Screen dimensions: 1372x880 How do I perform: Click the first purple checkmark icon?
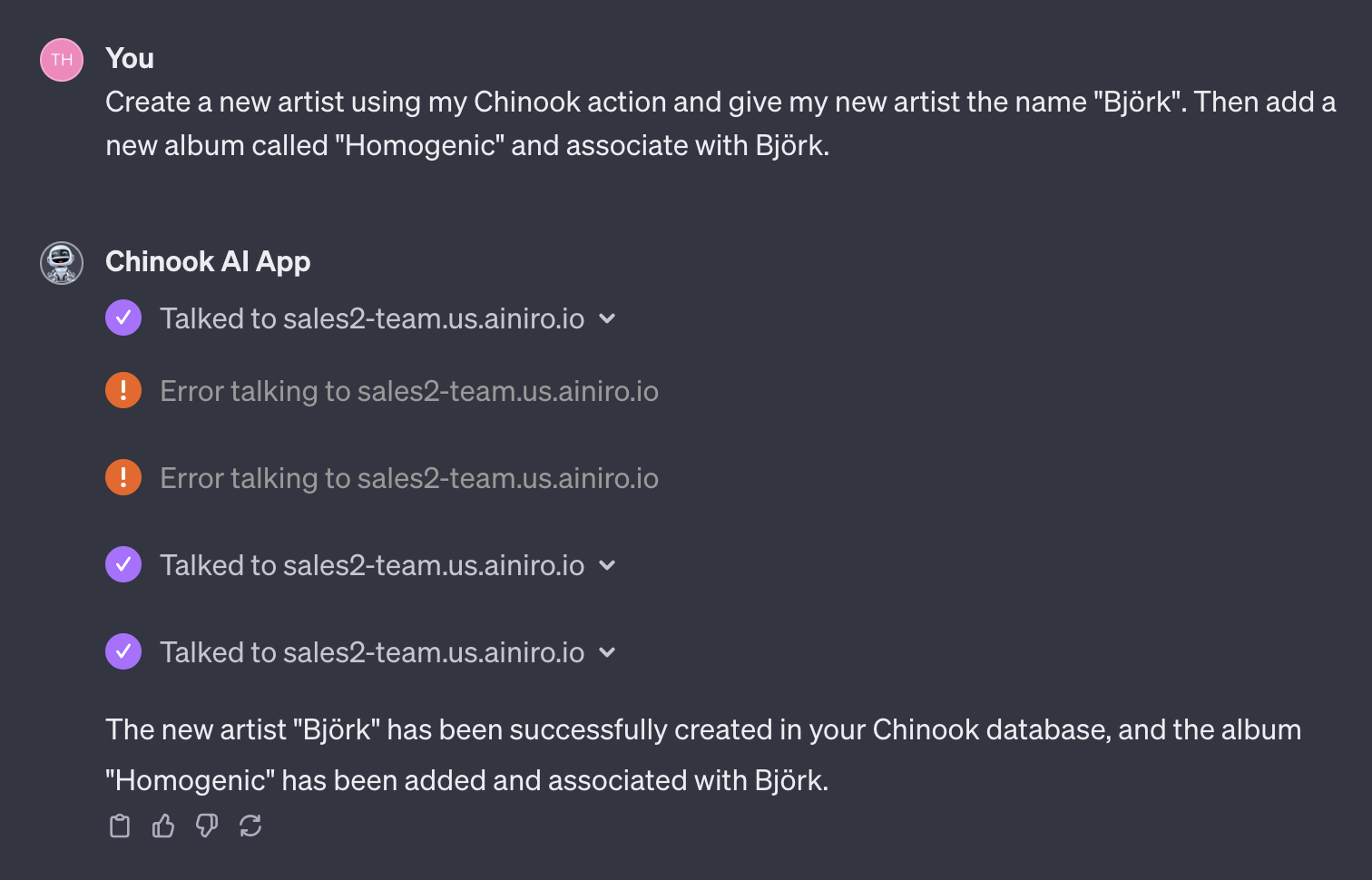pyautogui.click(x=123, y=318)
